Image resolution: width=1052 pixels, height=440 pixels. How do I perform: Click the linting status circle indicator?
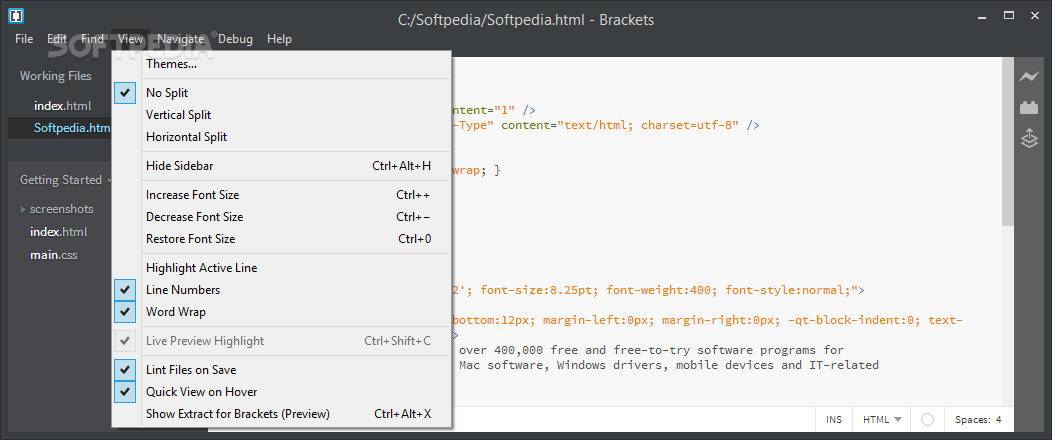point(927,419)
